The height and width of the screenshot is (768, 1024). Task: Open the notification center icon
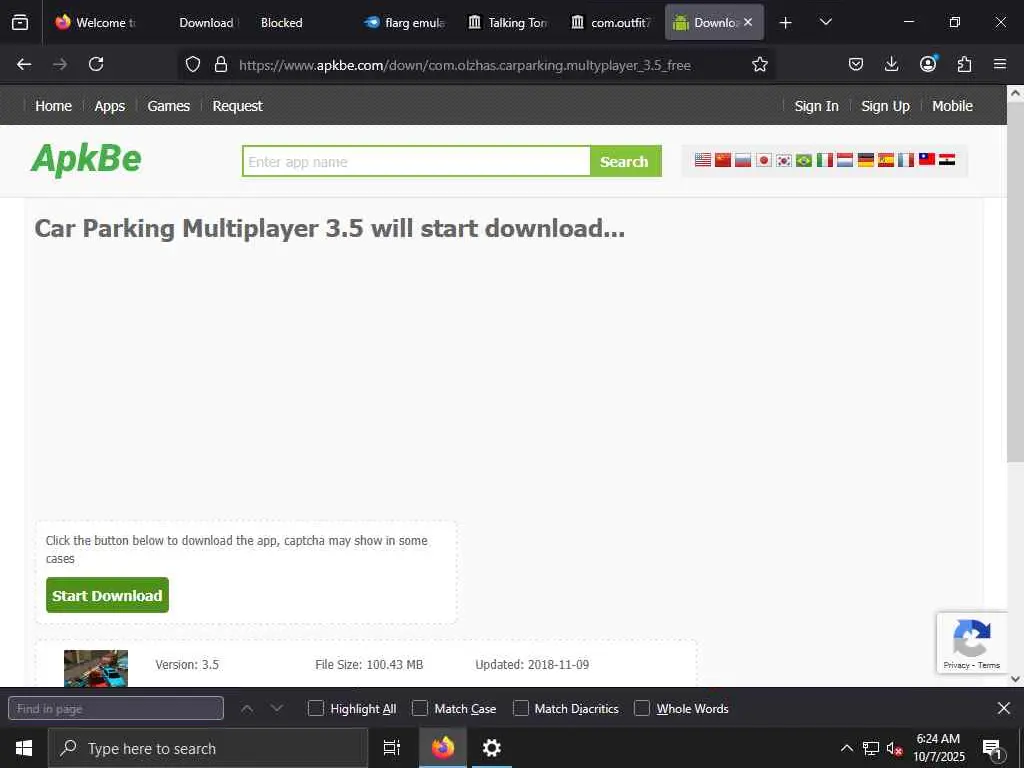click(991, 748)
